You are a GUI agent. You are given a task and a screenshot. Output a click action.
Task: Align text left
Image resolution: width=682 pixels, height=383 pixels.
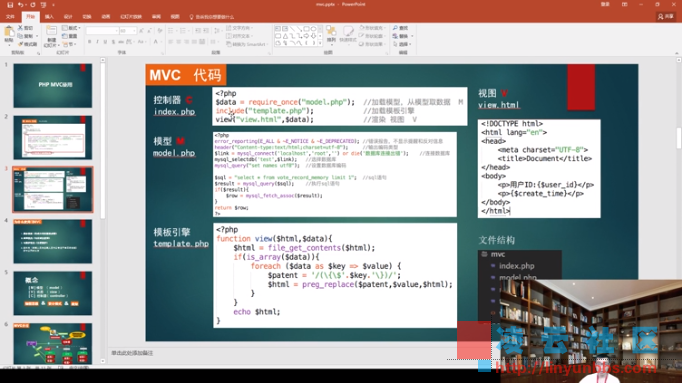[x=170, y=42]
